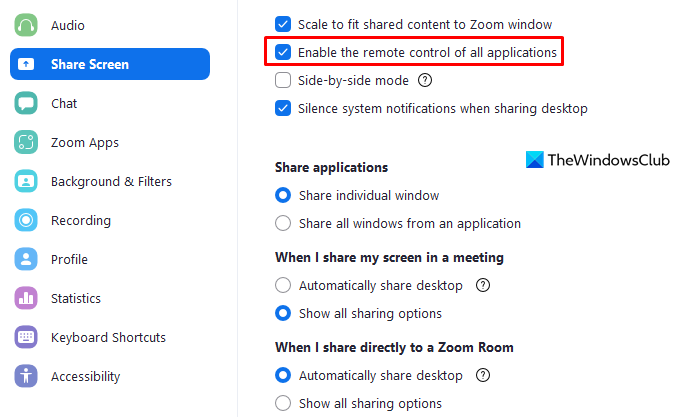Screen dimensions: 700x417
Task: Click the Chat bubble icon
Action: (x=27, y=103)
